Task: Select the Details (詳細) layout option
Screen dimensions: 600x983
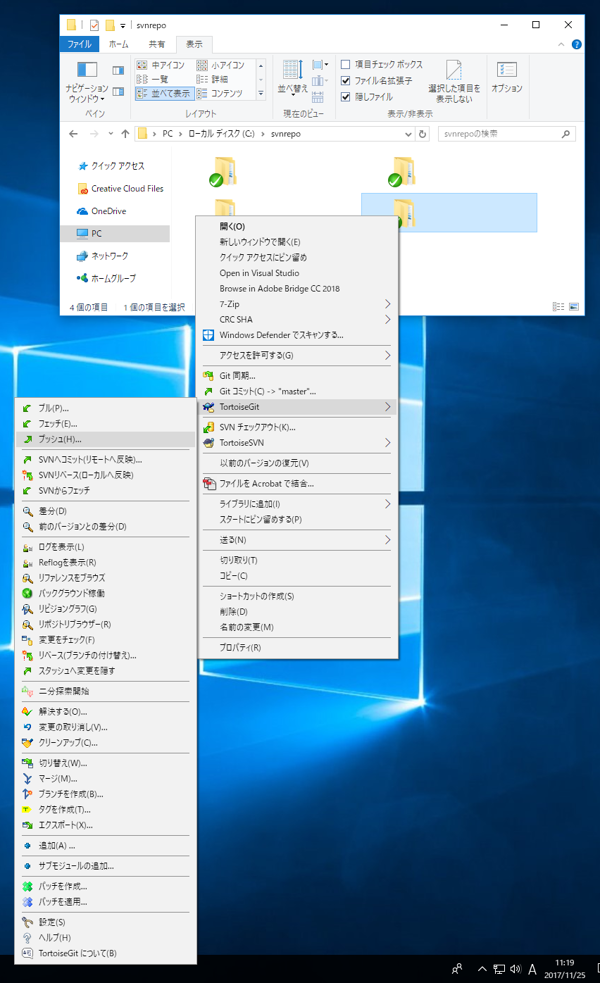Action: 212,80
